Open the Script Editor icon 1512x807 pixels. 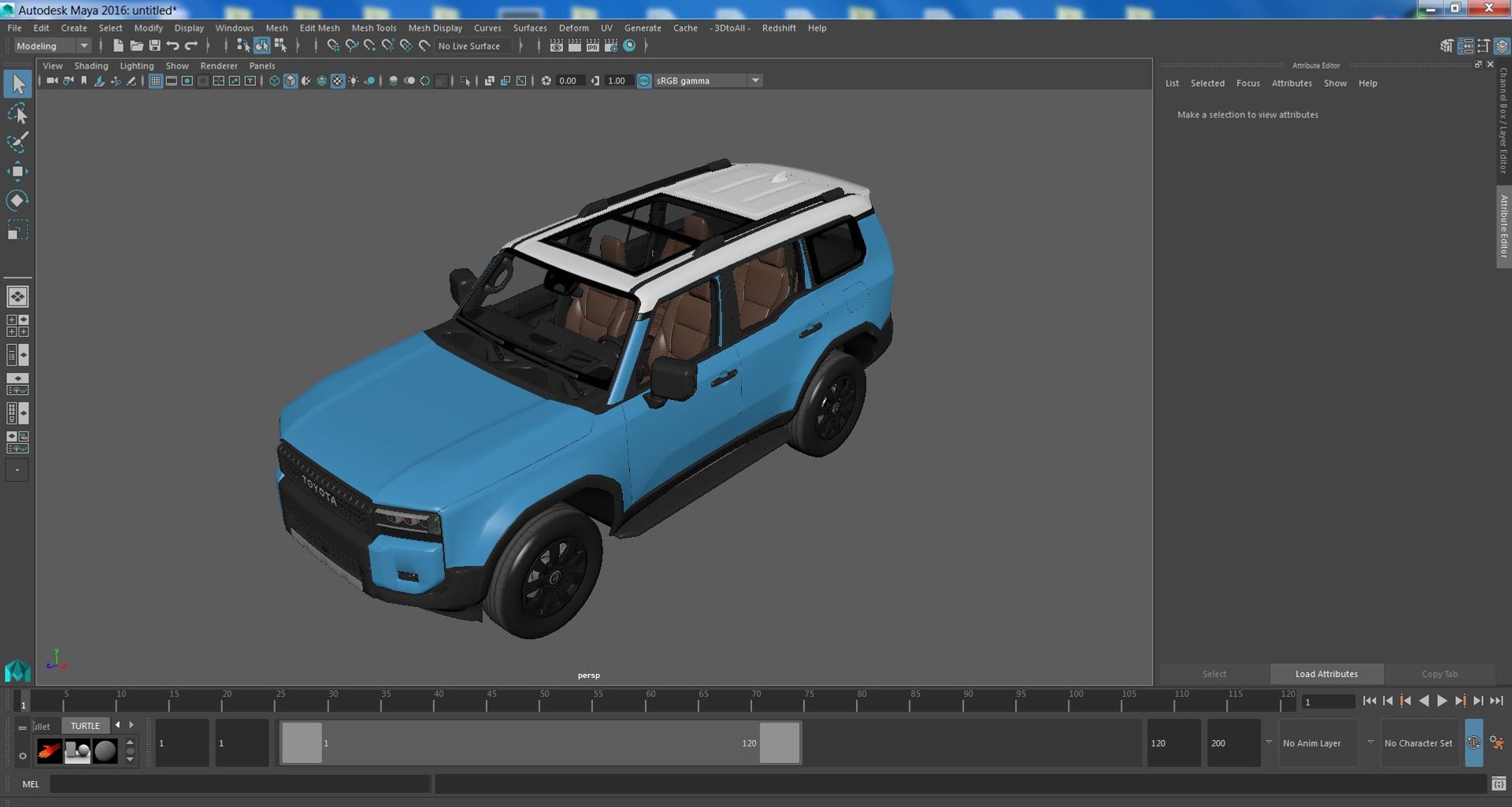(1499, 783)
